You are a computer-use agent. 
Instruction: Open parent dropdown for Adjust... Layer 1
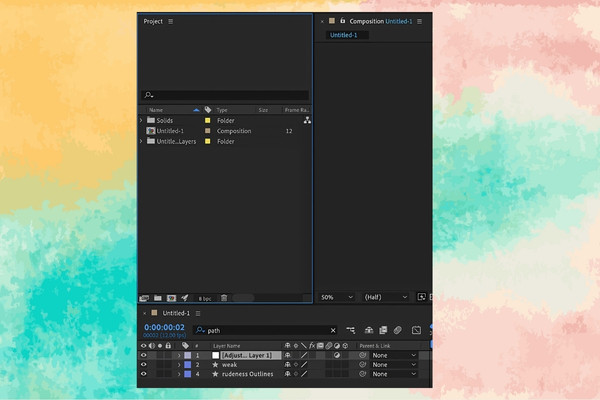pyautogui.click(x=394, y=355)
